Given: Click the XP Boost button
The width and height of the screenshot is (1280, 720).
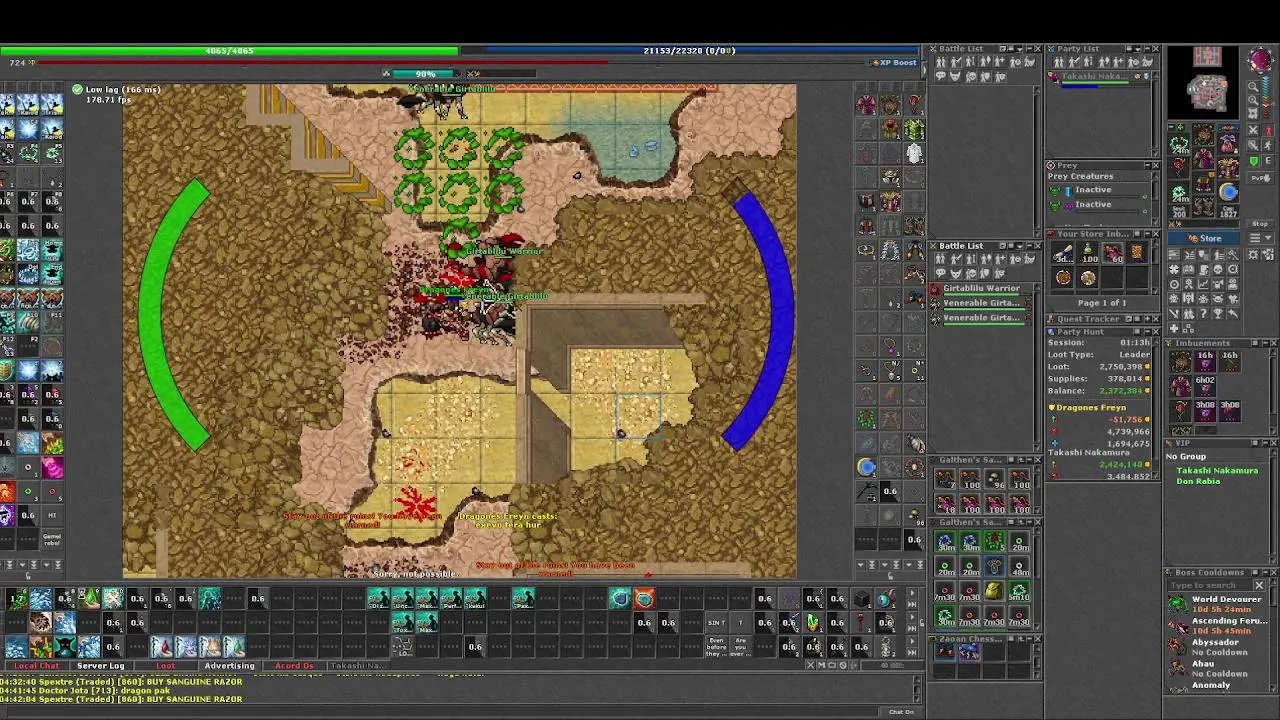Looking at the screenshot, I should [893, 62].
